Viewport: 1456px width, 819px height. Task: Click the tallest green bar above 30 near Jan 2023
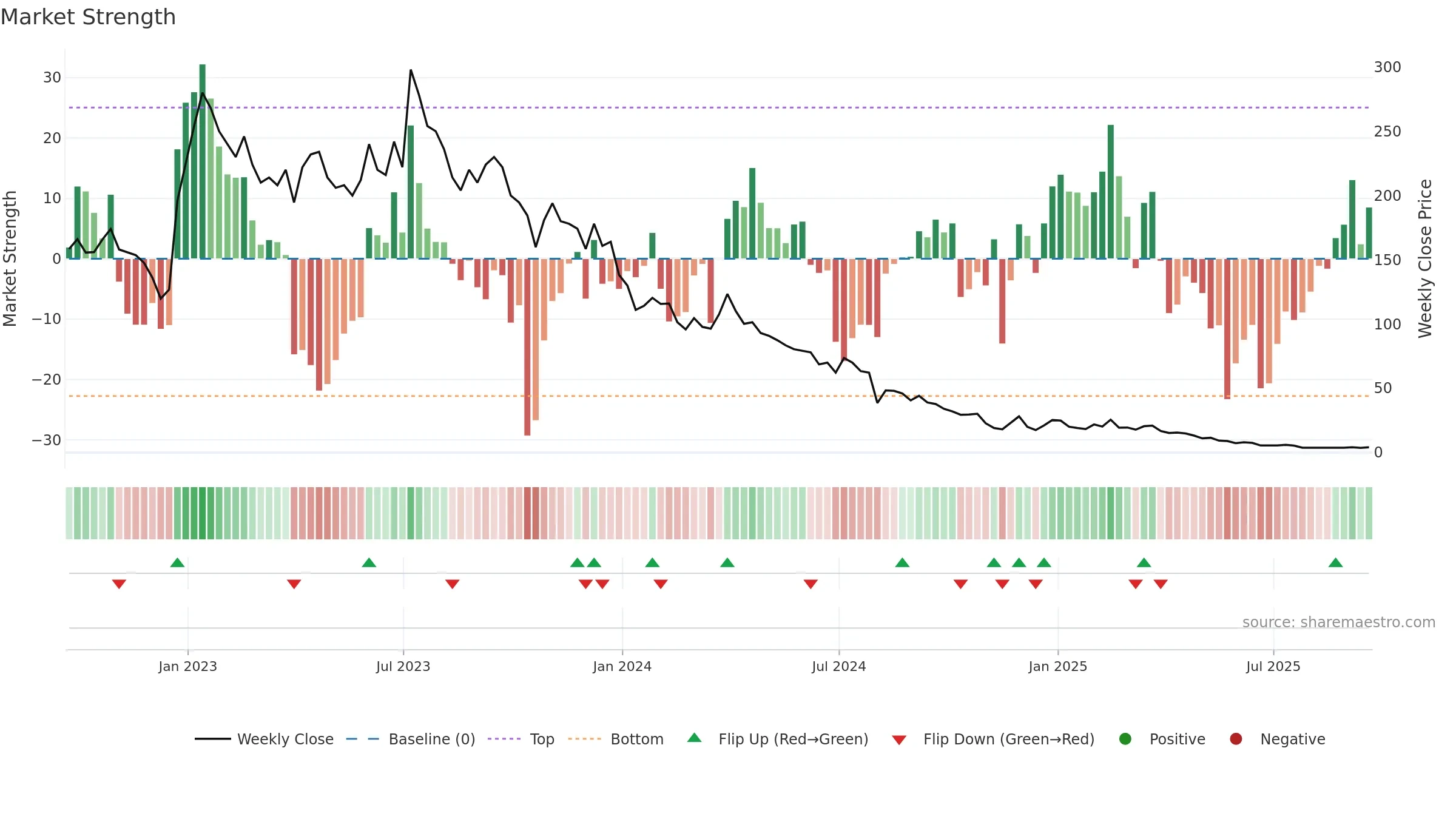(x=202, y=161)
